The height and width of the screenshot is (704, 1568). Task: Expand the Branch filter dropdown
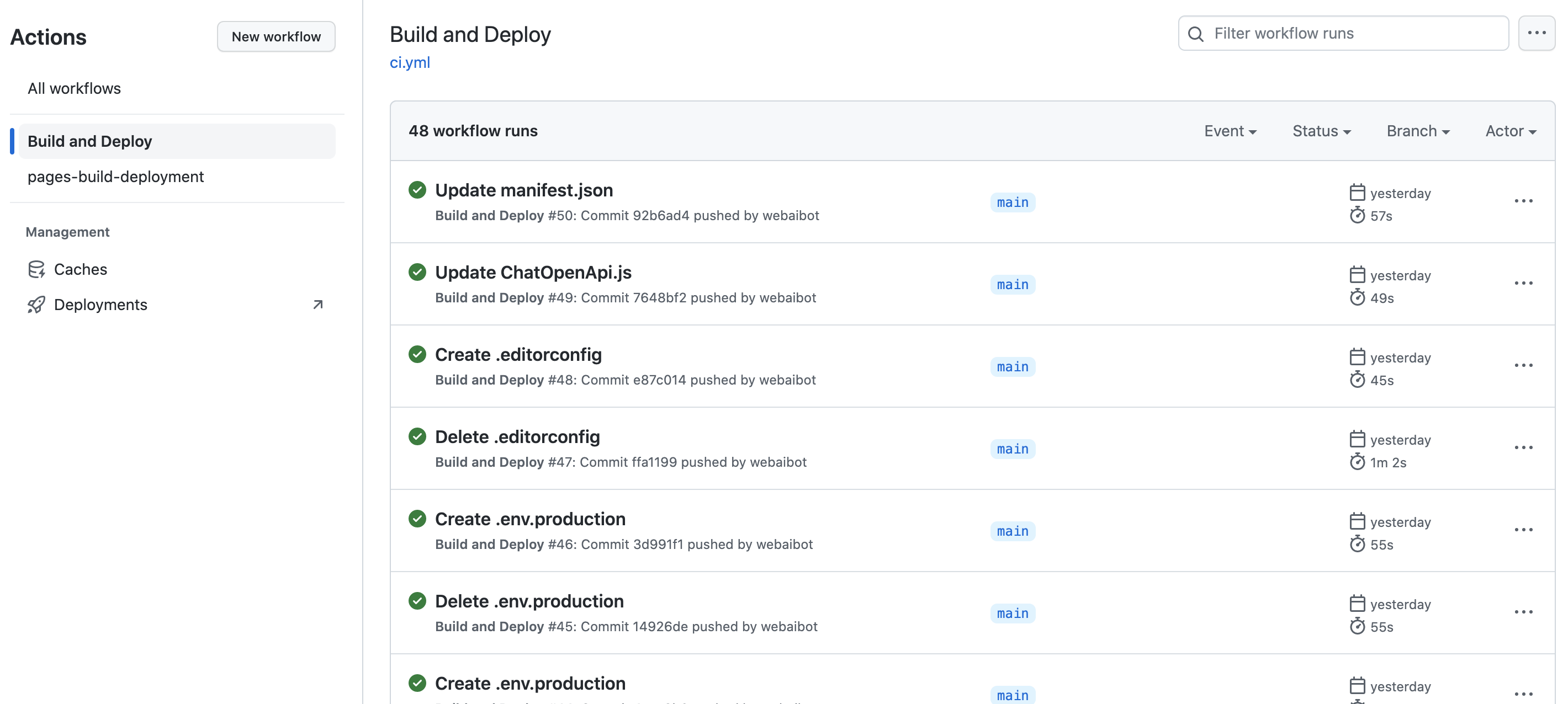(x=1418, y=131)
